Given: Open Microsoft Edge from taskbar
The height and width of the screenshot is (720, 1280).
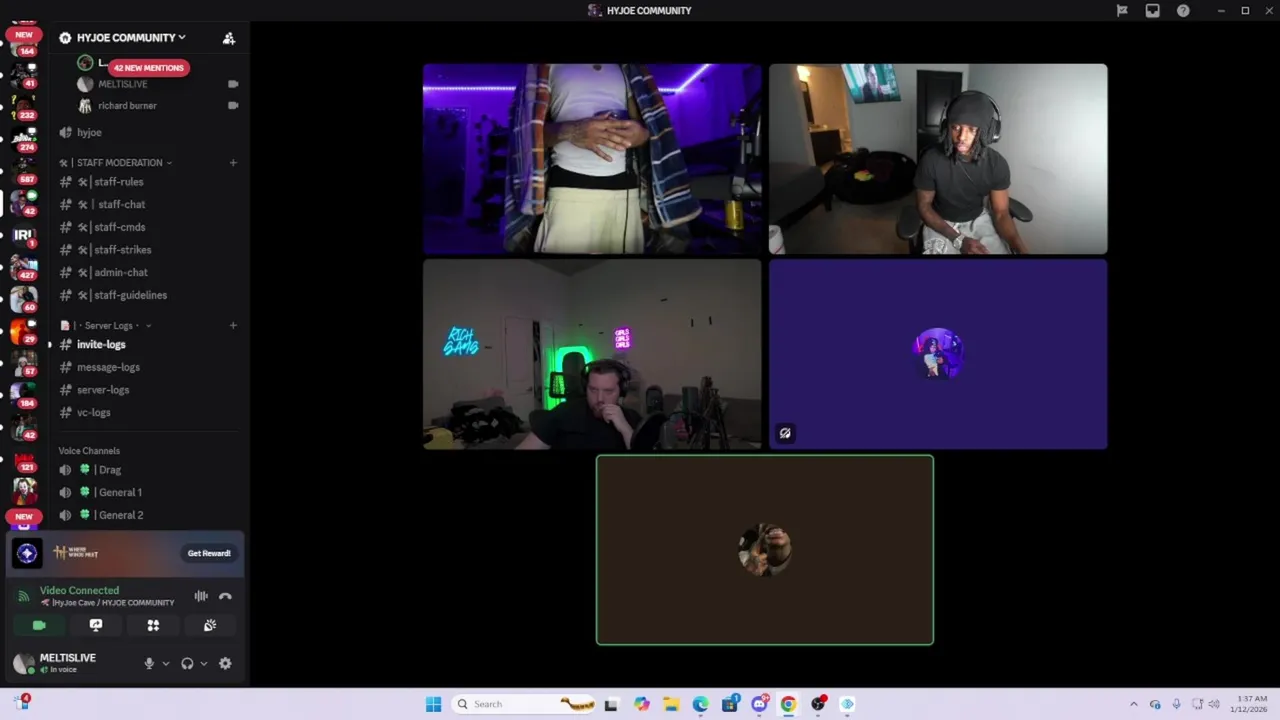Looking at the screenshot, I should point(700,704).
